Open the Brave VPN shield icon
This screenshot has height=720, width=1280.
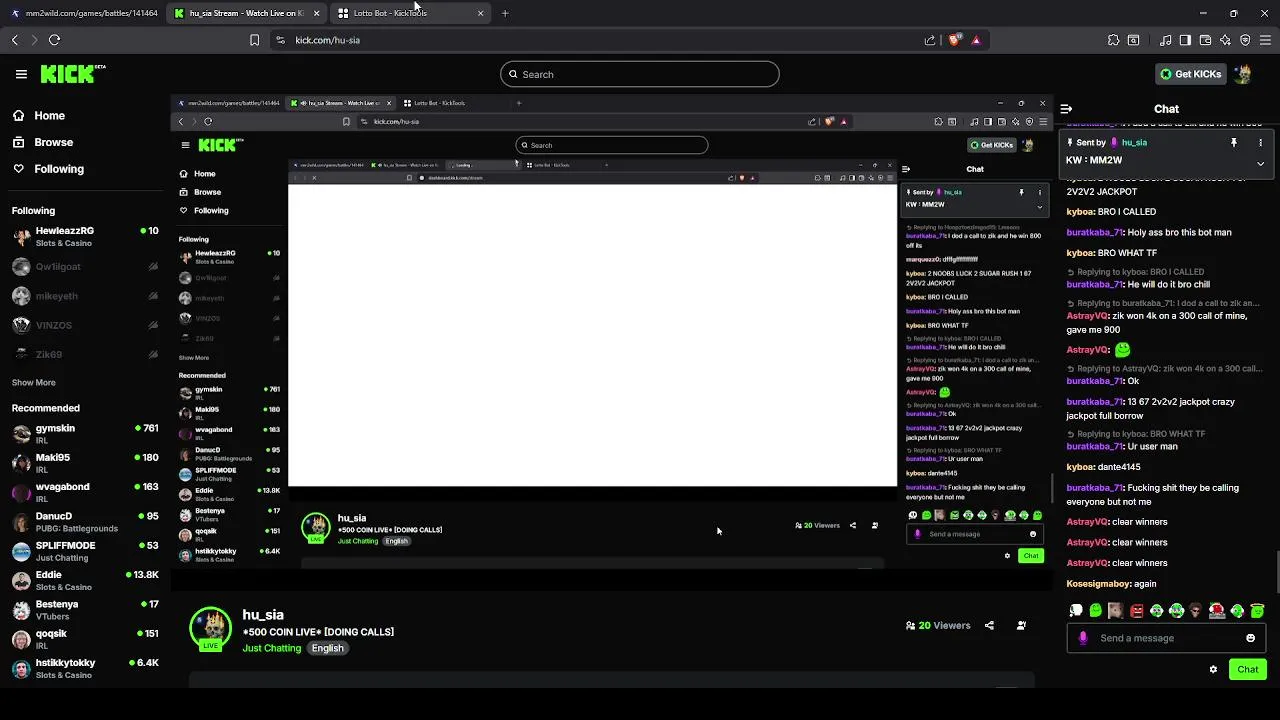coord(1245,40)
